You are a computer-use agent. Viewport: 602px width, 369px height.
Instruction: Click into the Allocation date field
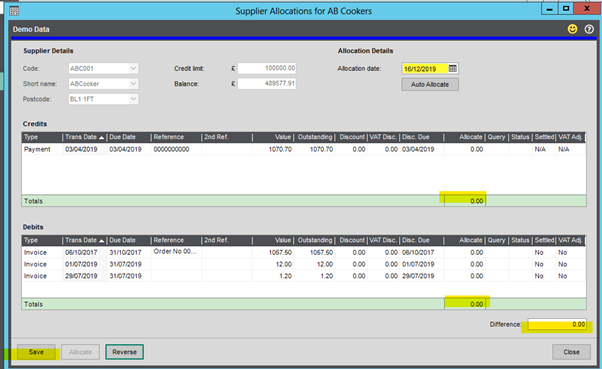[425, 69]
